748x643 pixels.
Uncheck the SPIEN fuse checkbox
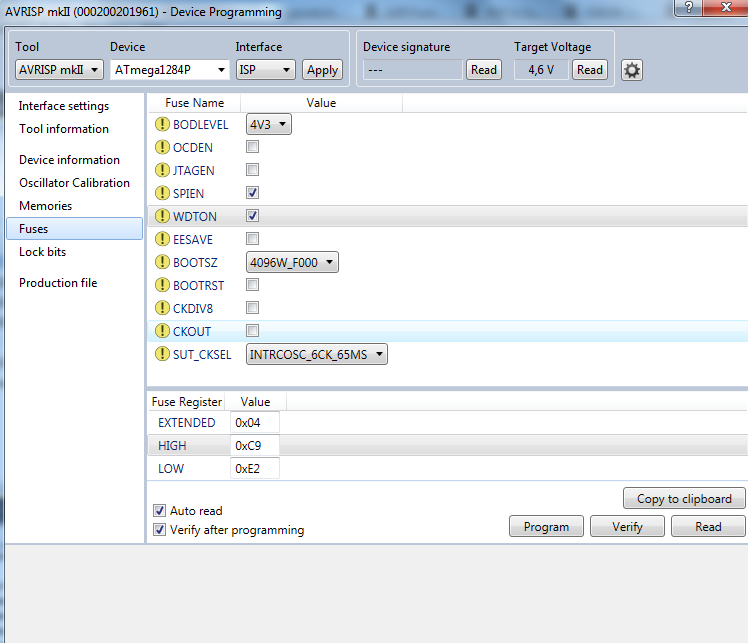point(252,192)
